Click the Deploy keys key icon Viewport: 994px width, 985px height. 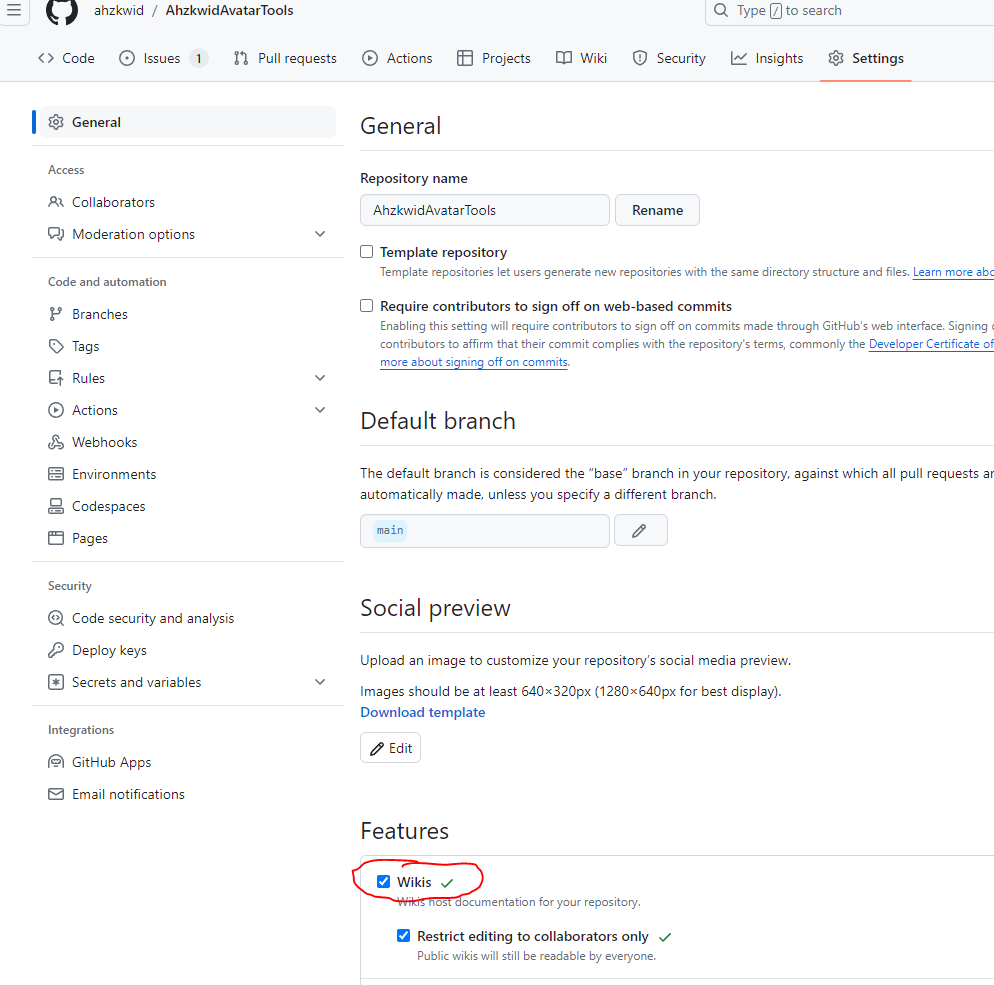point(56,650)
